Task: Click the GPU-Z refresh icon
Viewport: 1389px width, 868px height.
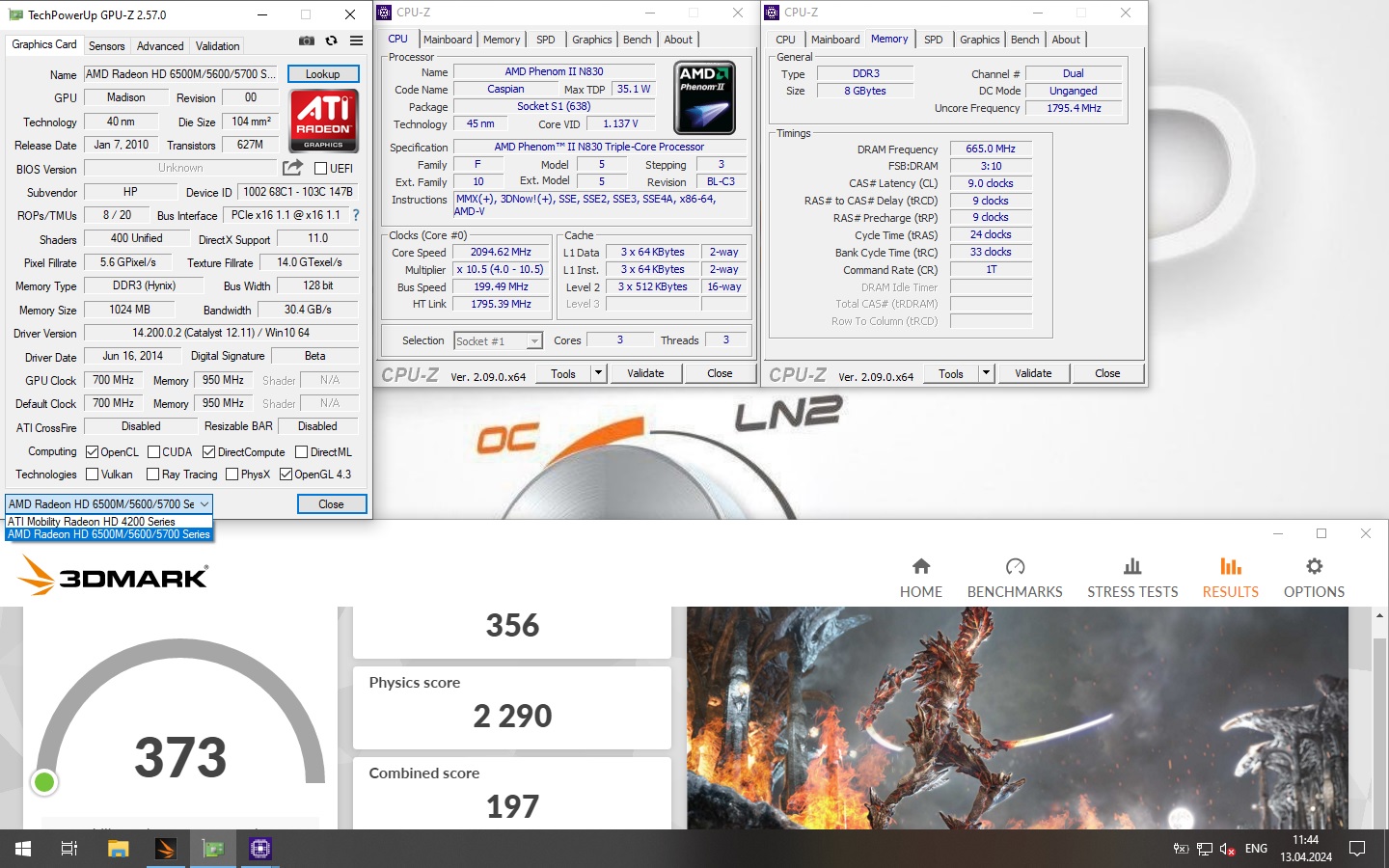Action: point(331,41)
